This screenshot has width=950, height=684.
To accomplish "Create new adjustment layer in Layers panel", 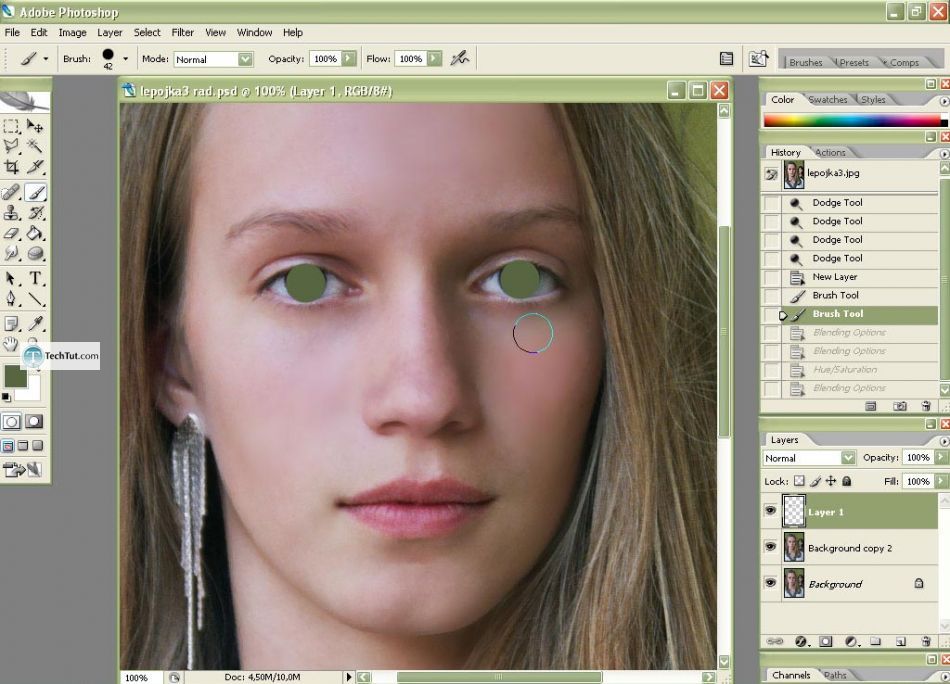I will (851, 641).
